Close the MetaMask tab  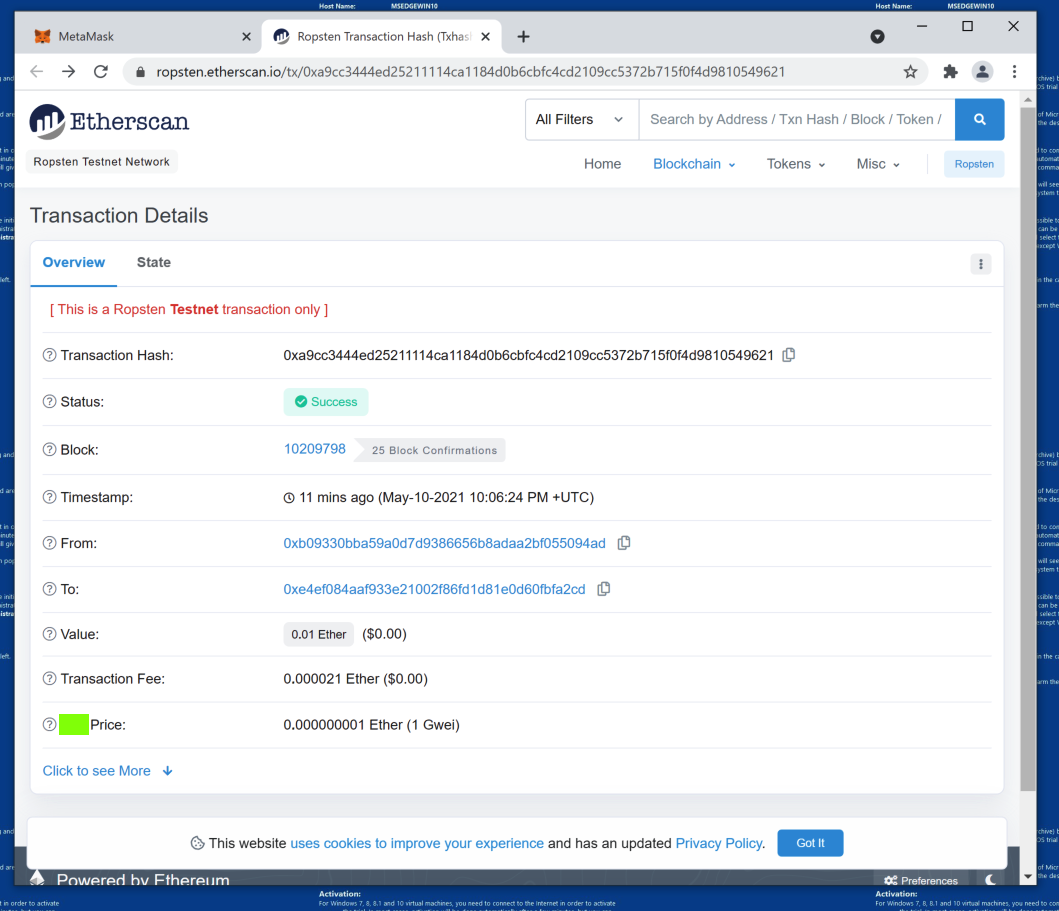(247, 36)
